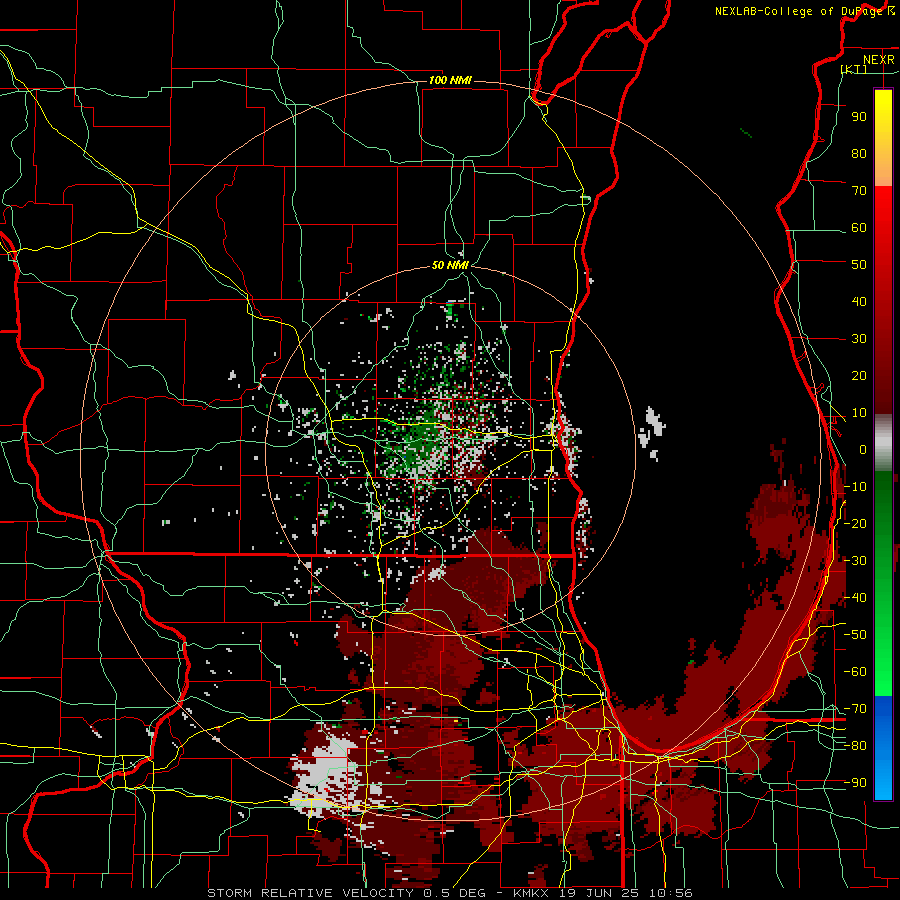
Task: Click the positive 60 scale value
Action: (859, 227)
